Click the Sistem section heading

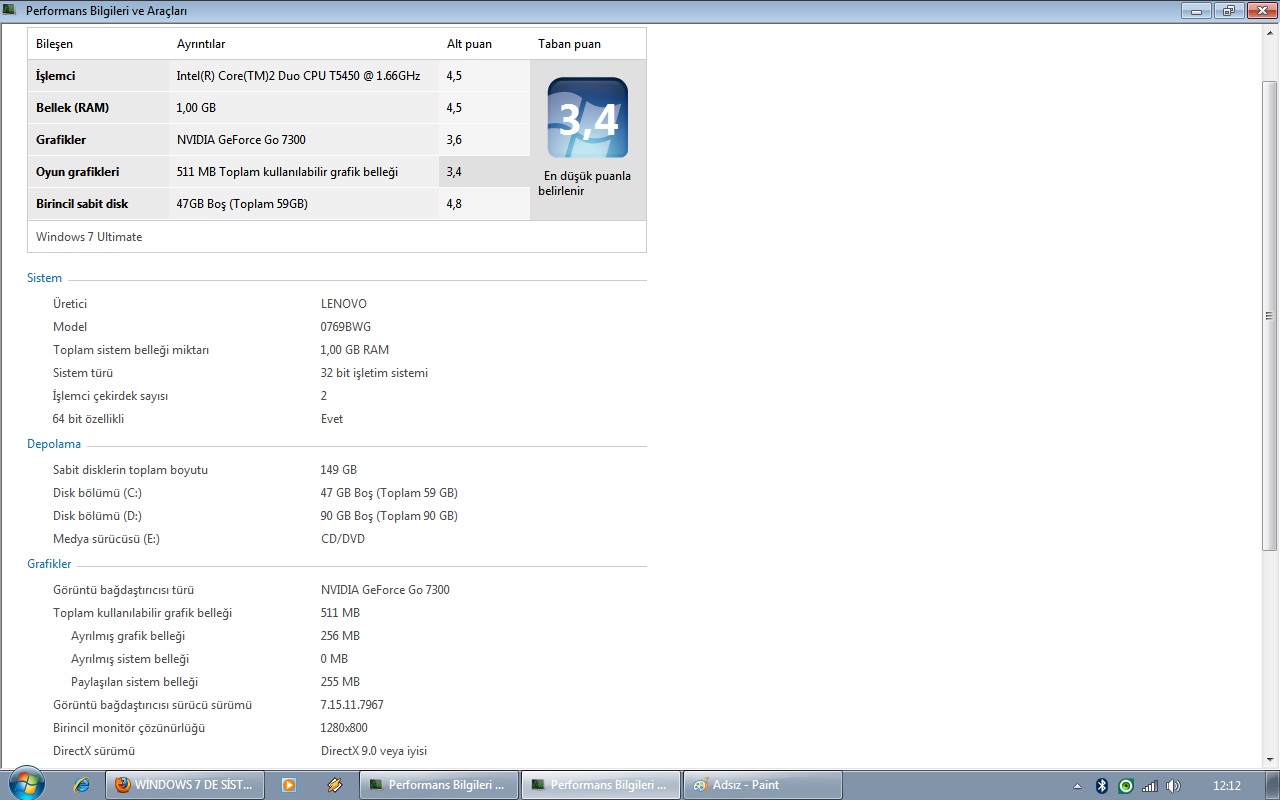point(44,278)
